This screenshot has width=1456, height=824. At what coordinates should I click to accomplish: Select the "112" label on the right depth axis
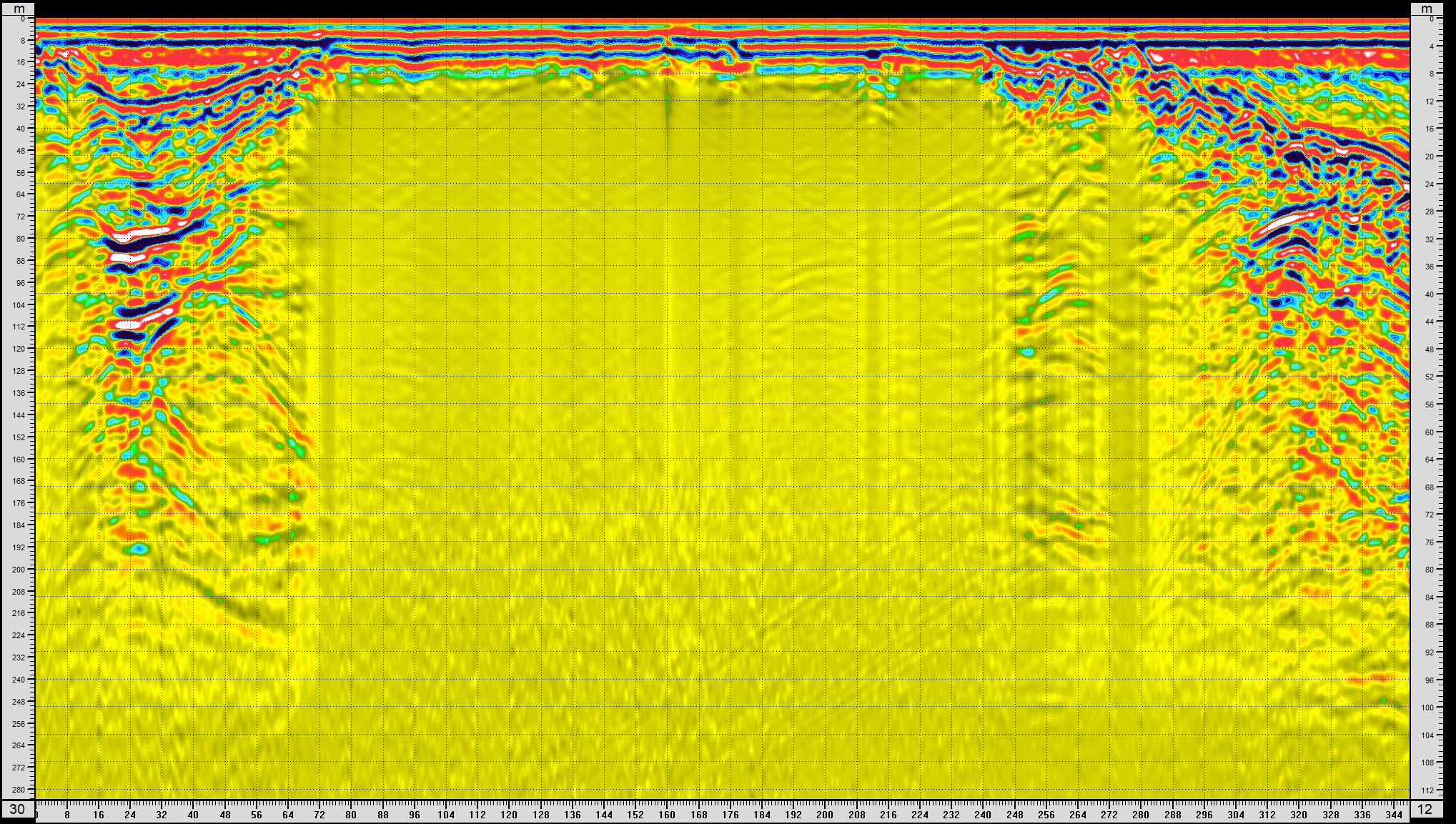click(x=1427, y=790)
